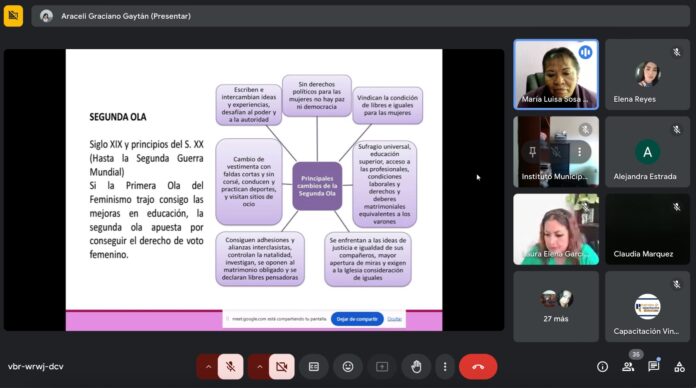Click the meeting code vbr-wrwj-dcv
This screenshot has height=388, width=696.
tap(36, 367)
